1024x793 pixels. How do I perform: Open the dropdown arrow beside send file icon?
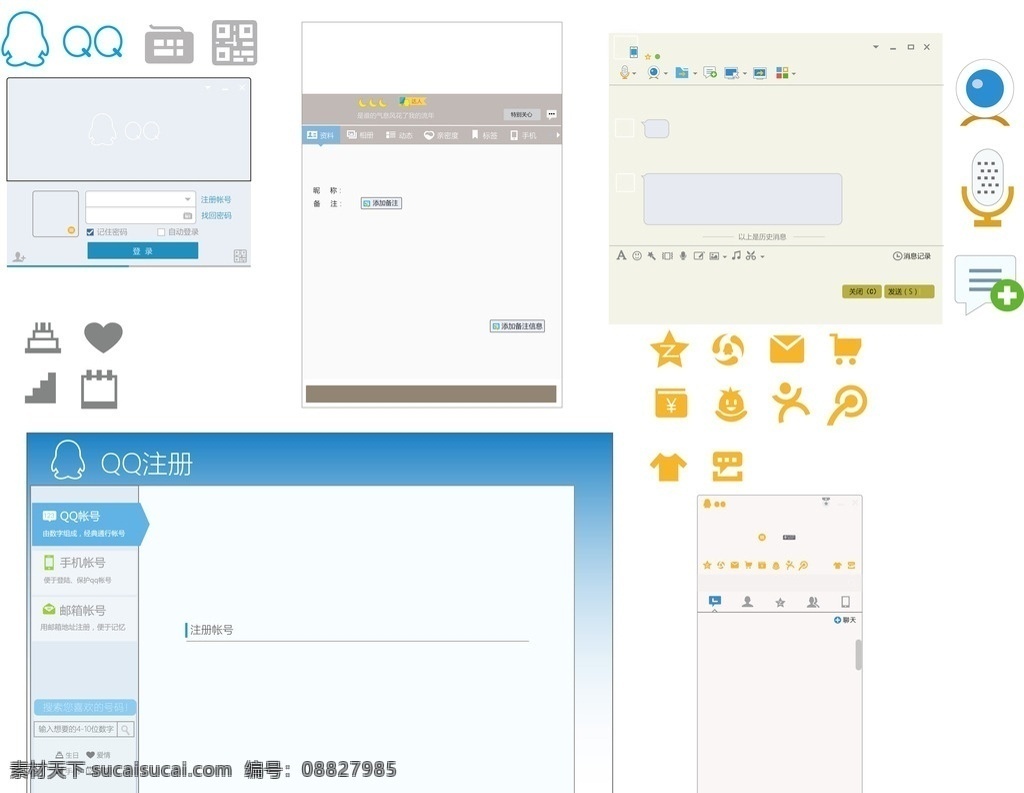(694, 74)
